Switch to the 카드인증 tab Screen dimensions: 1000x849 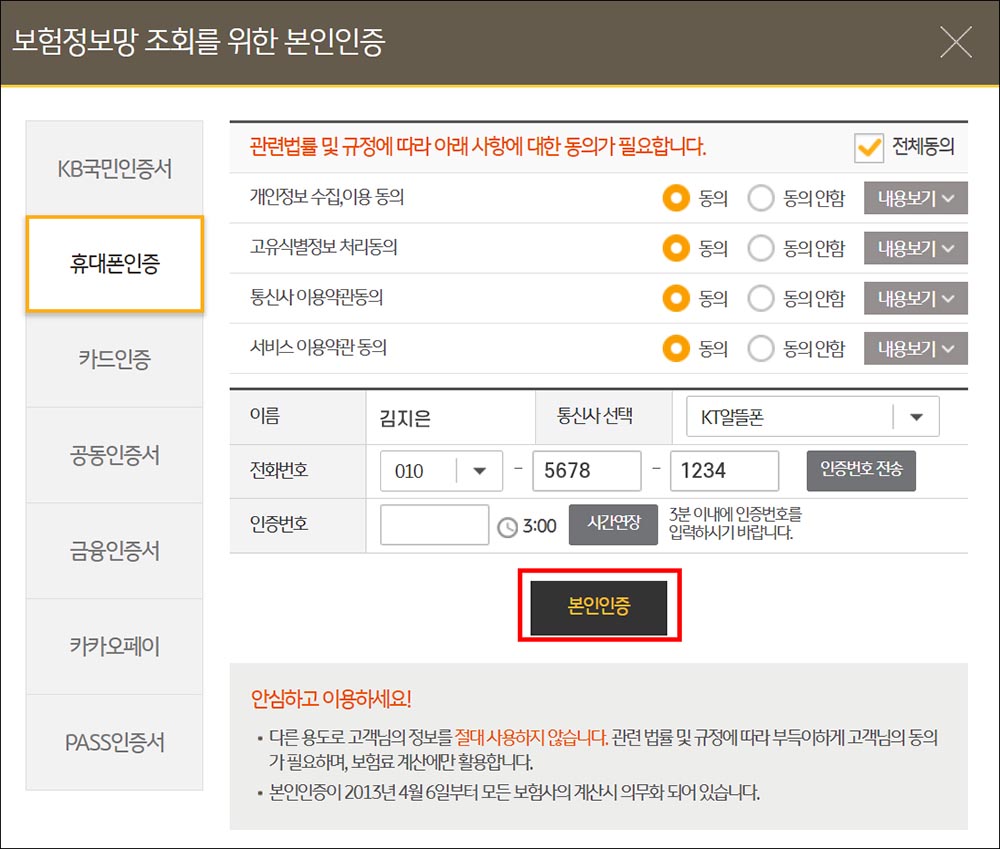click(114, 360)
